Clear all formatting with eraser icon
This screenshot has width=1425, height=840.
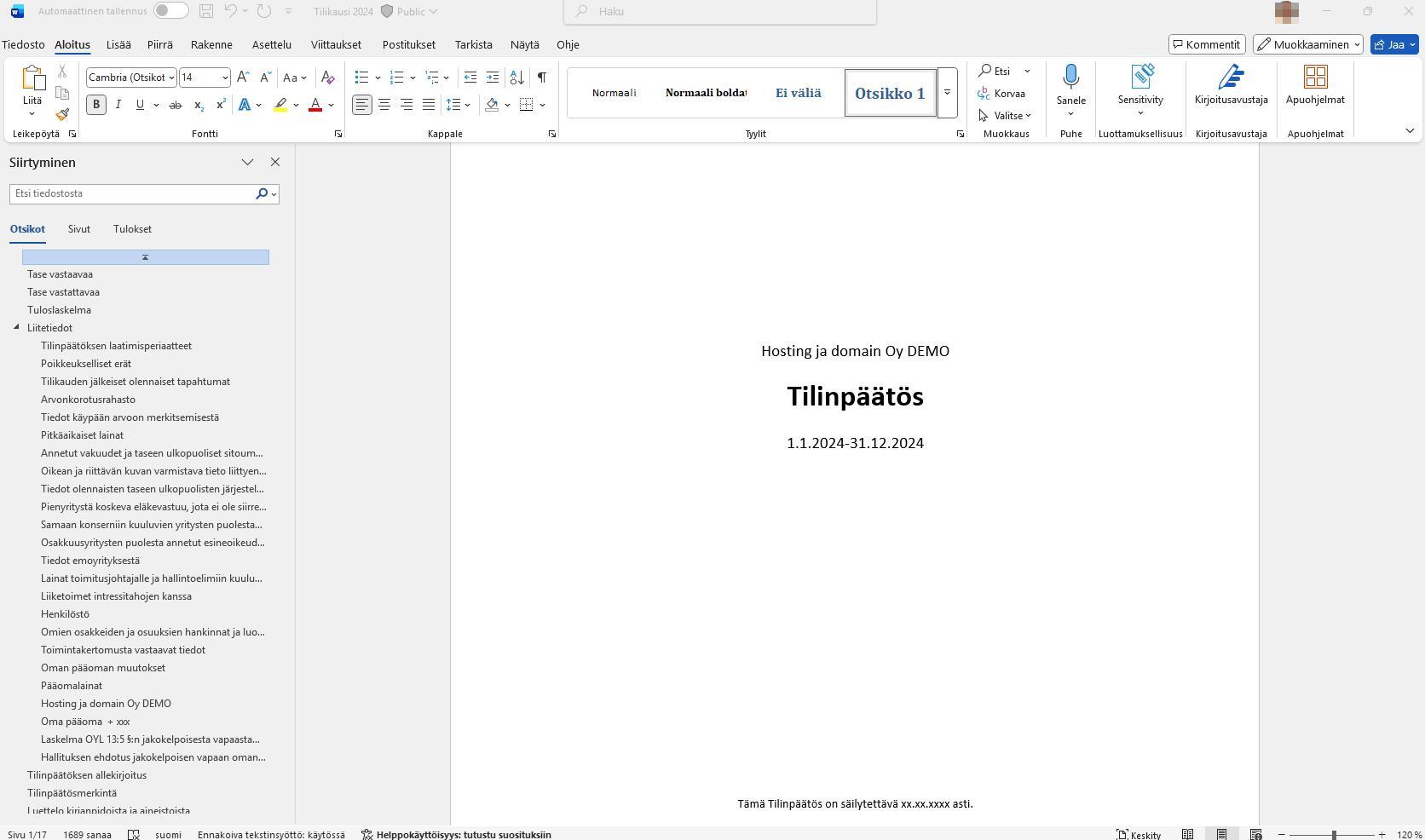(328, 78)
